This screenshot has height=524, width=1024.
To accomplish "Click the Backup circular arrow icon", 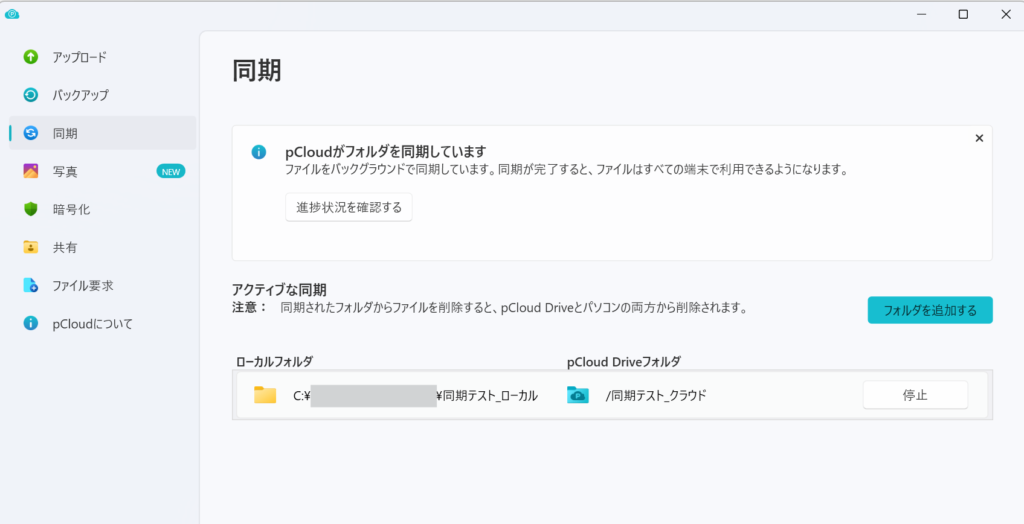I will (x=31, y=95).
